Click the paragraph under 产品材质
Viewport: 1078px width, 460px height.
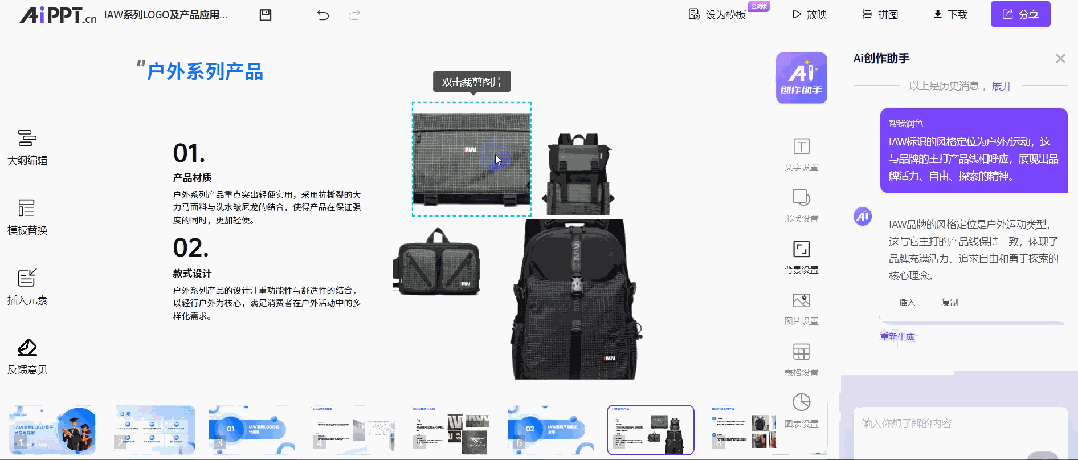click(265, 208)
